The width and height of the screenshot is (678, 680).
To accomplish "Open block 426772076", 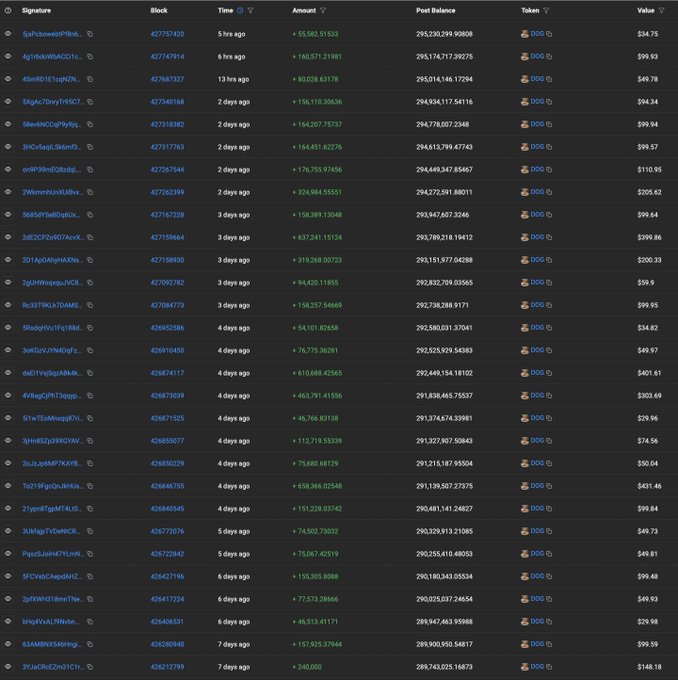I will click(x=167, y=531).
